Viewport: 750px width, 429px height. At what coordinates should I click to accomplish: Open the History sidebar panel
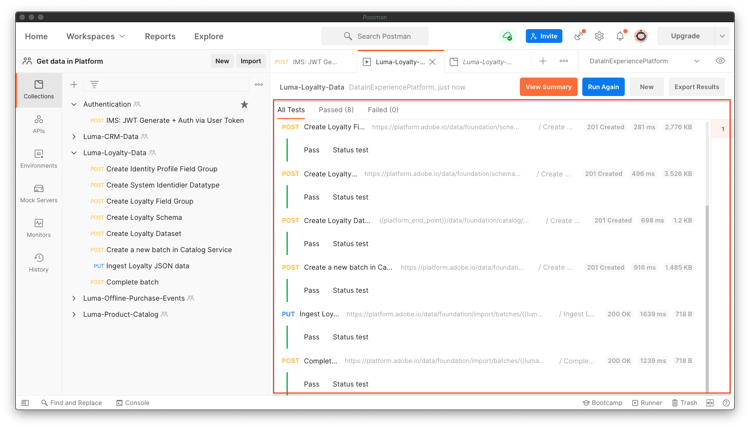pos(39,263)
